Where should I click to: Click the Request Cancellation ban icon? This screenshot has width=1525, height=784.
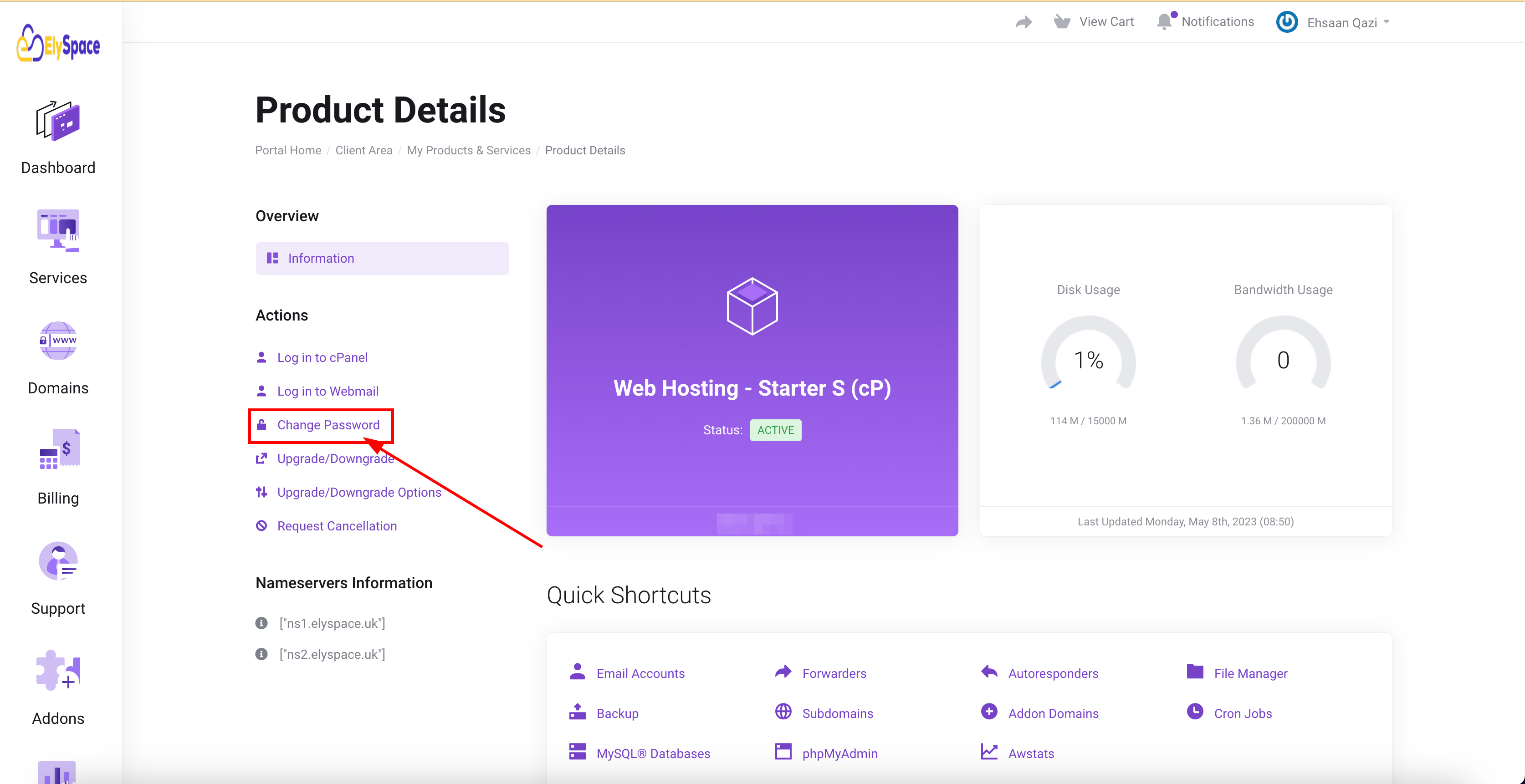(261, 525)
